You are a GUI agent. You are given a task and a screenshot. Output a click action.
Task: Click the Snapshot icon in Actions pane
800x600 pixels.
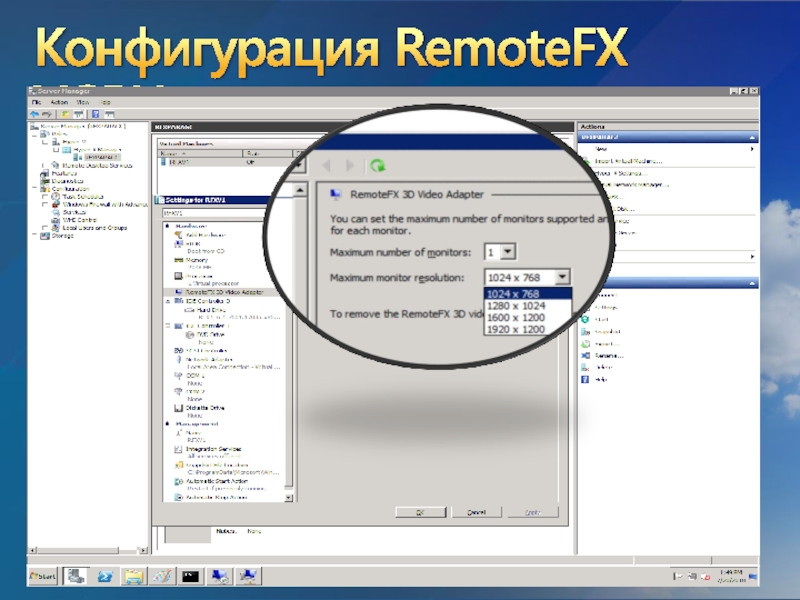tap(586, 332)
